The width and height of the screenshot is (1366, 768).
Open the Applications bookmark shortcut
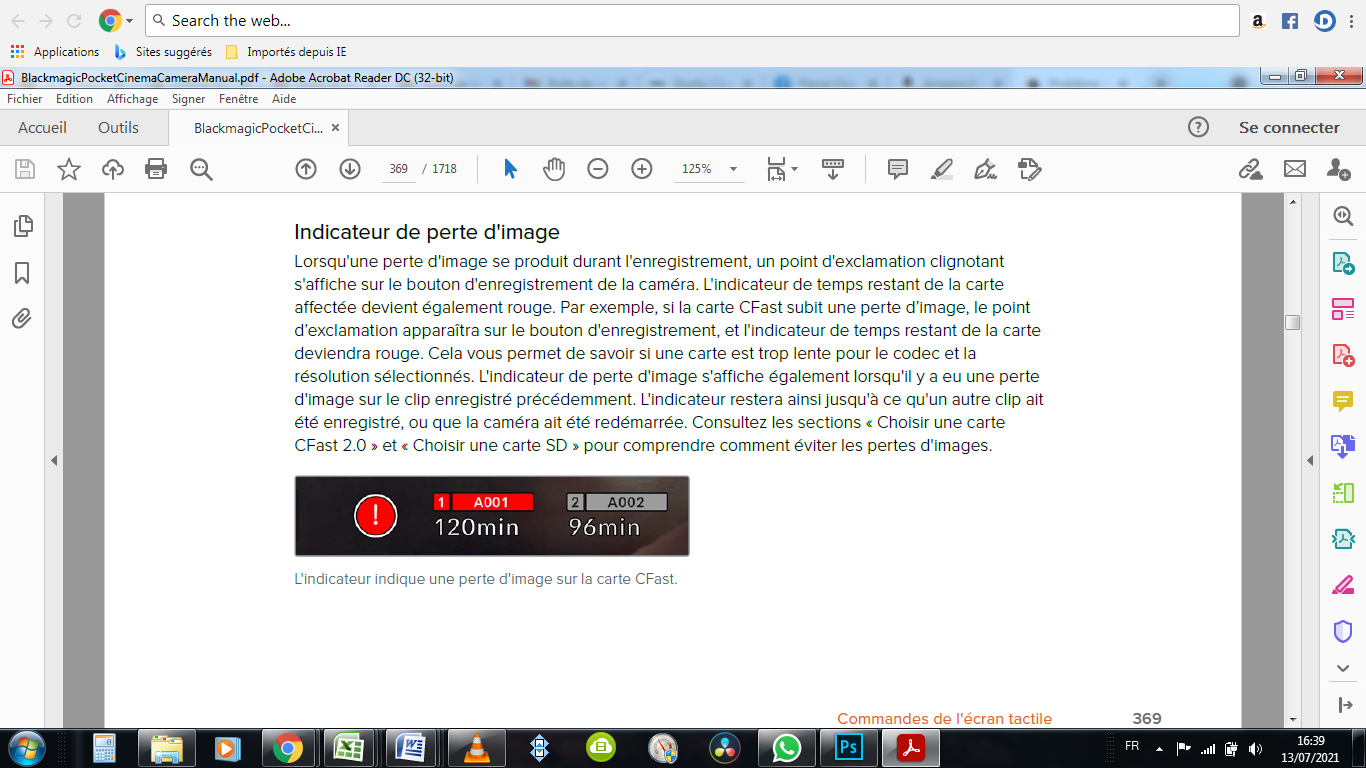coord(55,51)
